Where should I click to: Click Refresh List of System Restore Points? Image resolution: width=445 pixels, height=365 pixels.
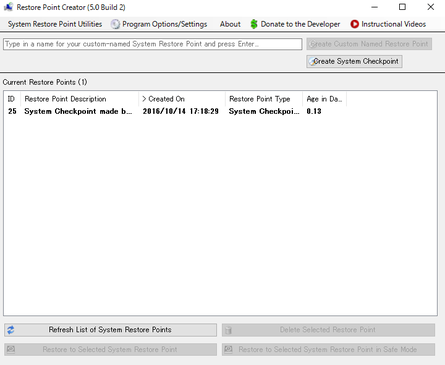(x=110, y=330)
